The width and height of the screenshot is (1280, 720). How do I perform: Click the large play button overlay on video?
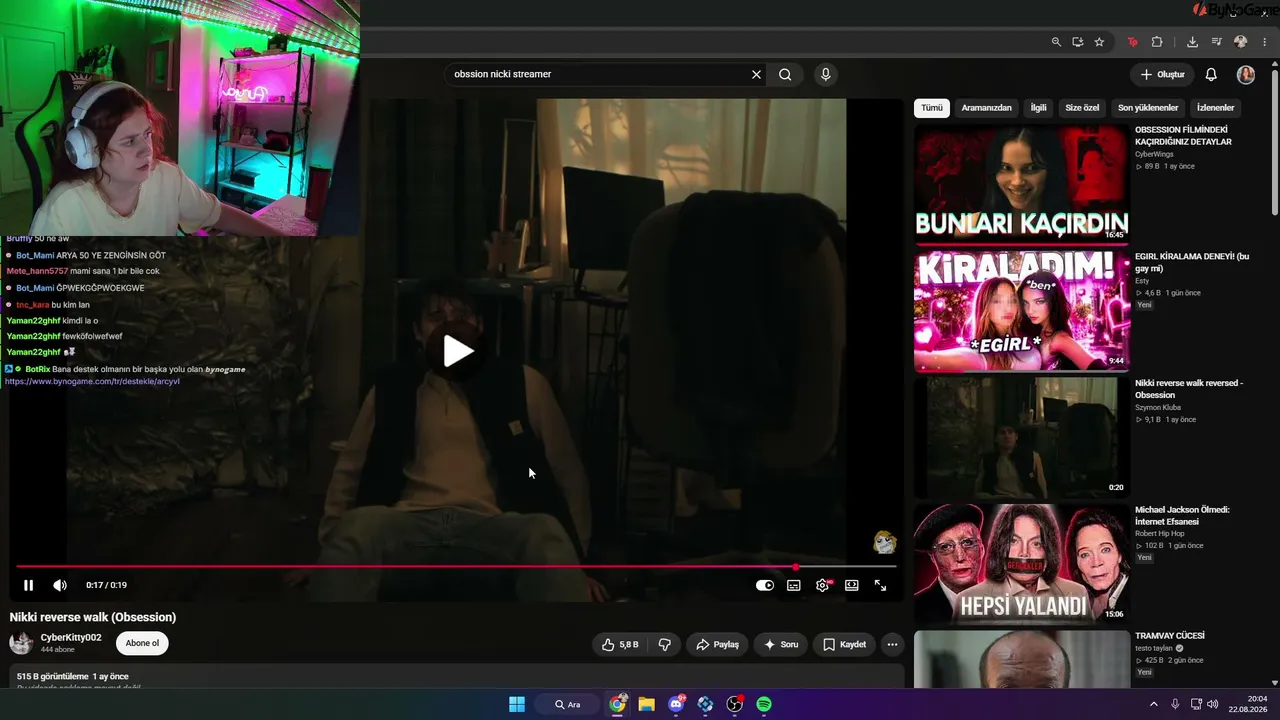pyautogui.click(x=459, y=351)
